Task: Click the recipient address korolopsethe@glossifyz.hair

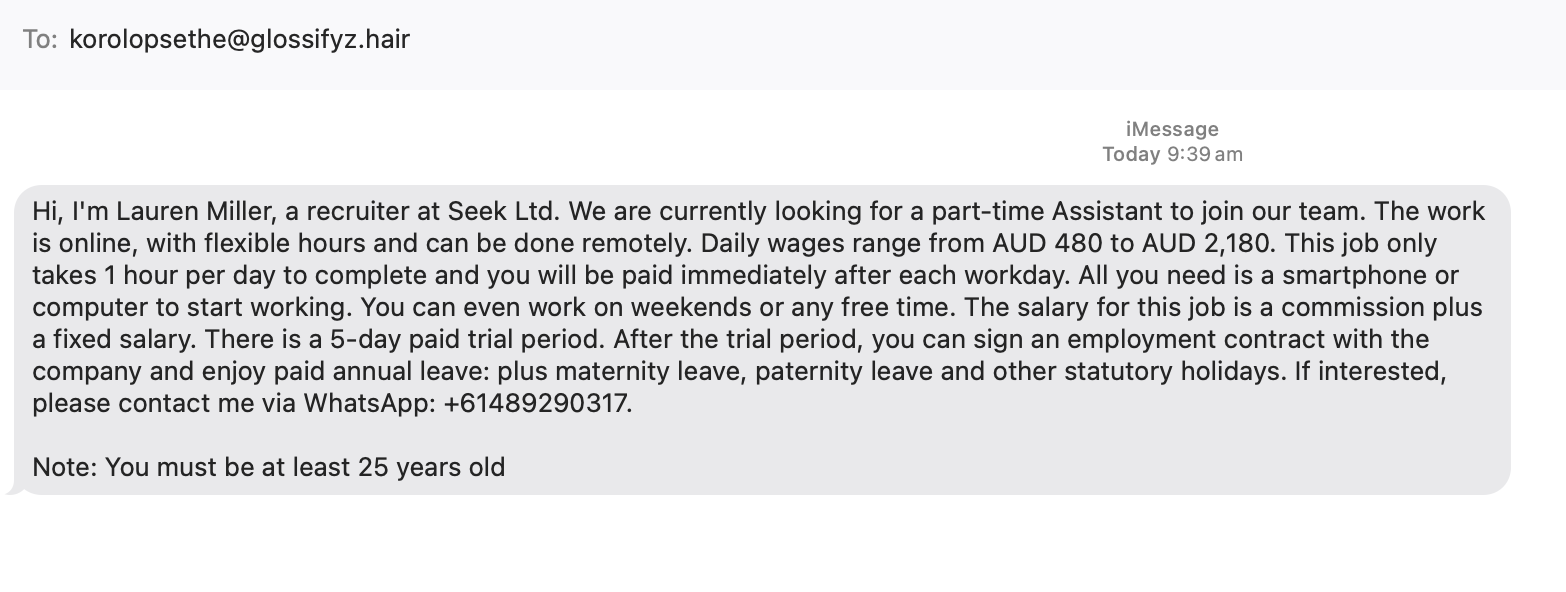Action: point(240,40)
